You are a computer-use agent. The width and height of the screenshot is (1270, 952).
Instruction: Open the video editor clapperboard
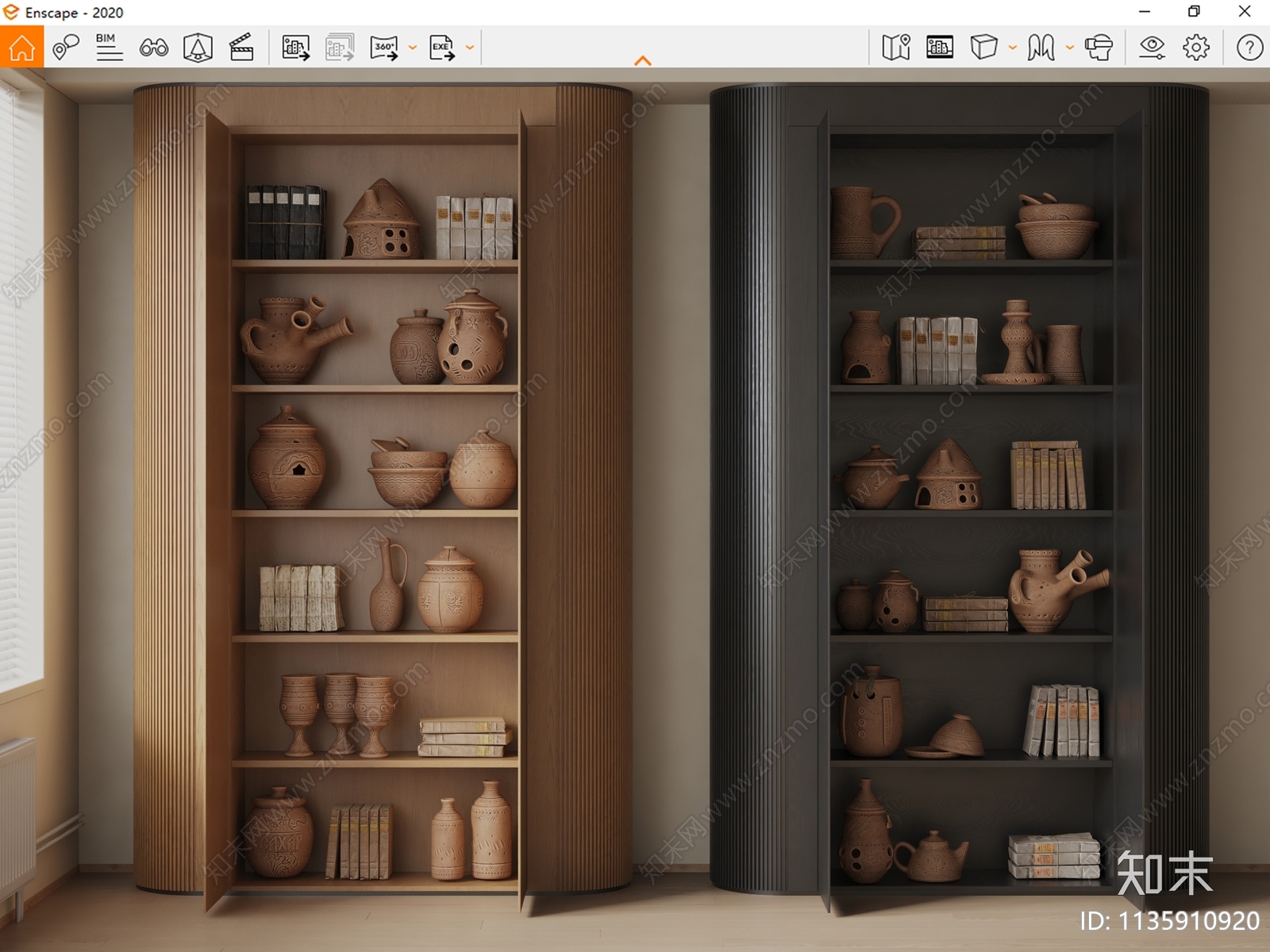pos(241,48)
